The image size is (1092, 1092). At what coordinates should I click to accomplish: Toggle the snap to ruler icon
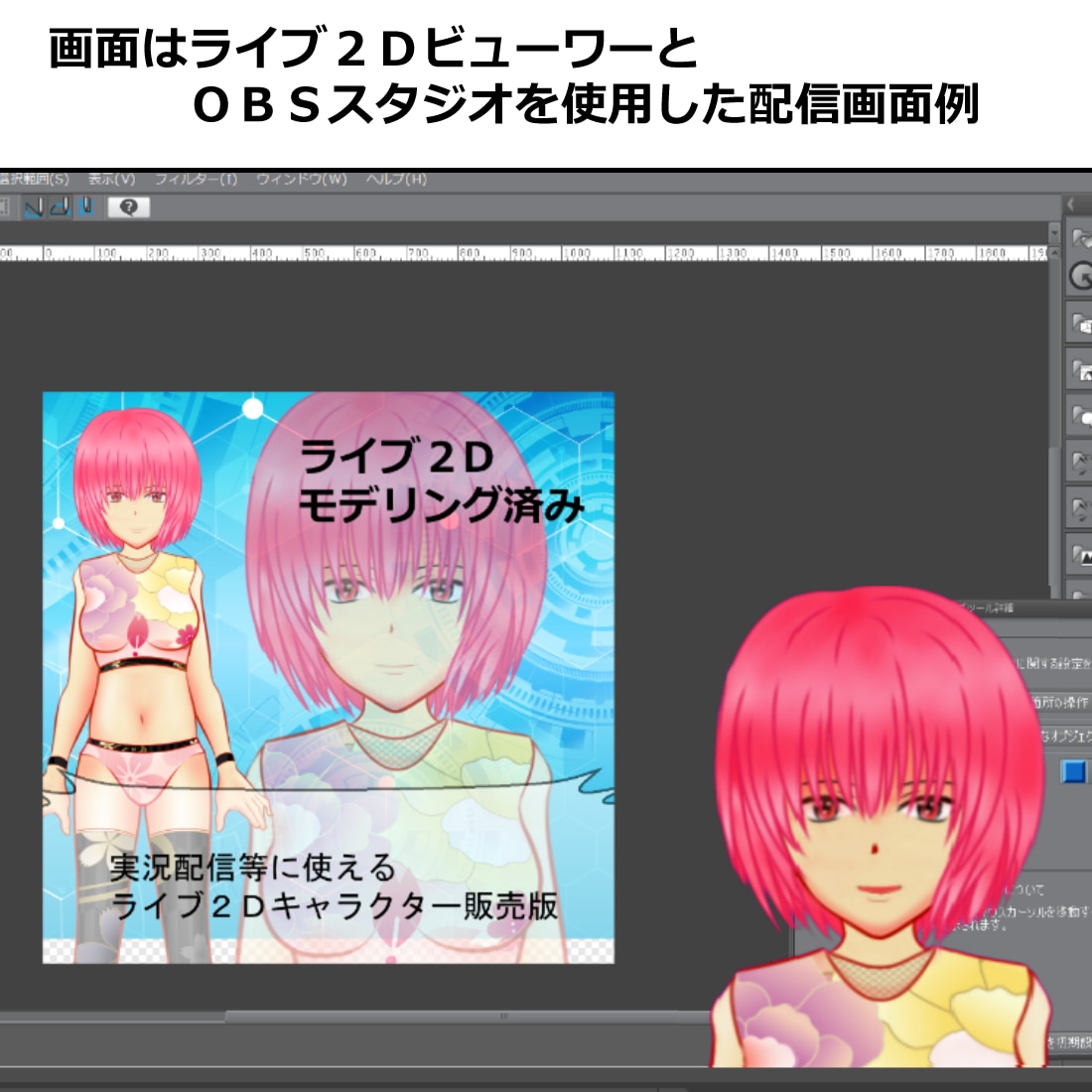[34, 206]
